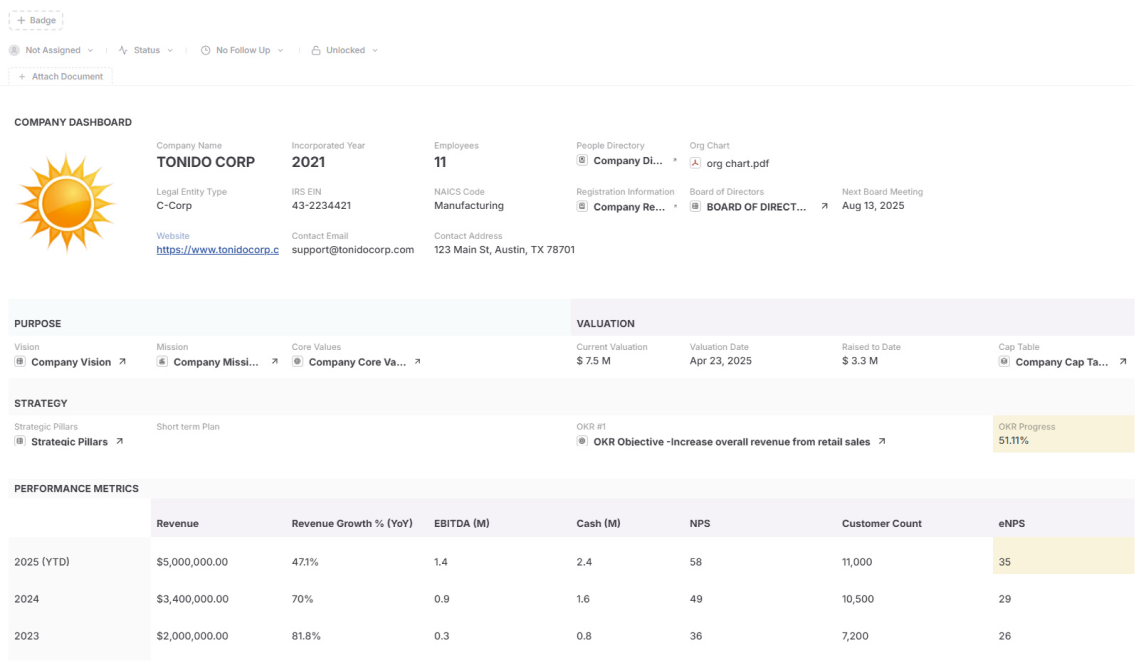Expand the No Follow Up dropdown
This screenshot has height=661, width=1135.
[242, 50]
